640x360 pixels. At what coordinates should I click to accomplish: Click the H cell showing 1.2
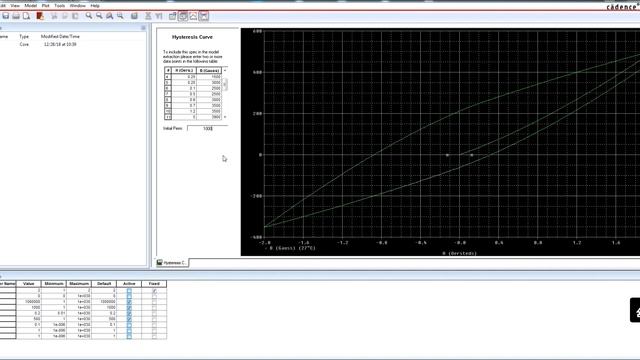184,111
